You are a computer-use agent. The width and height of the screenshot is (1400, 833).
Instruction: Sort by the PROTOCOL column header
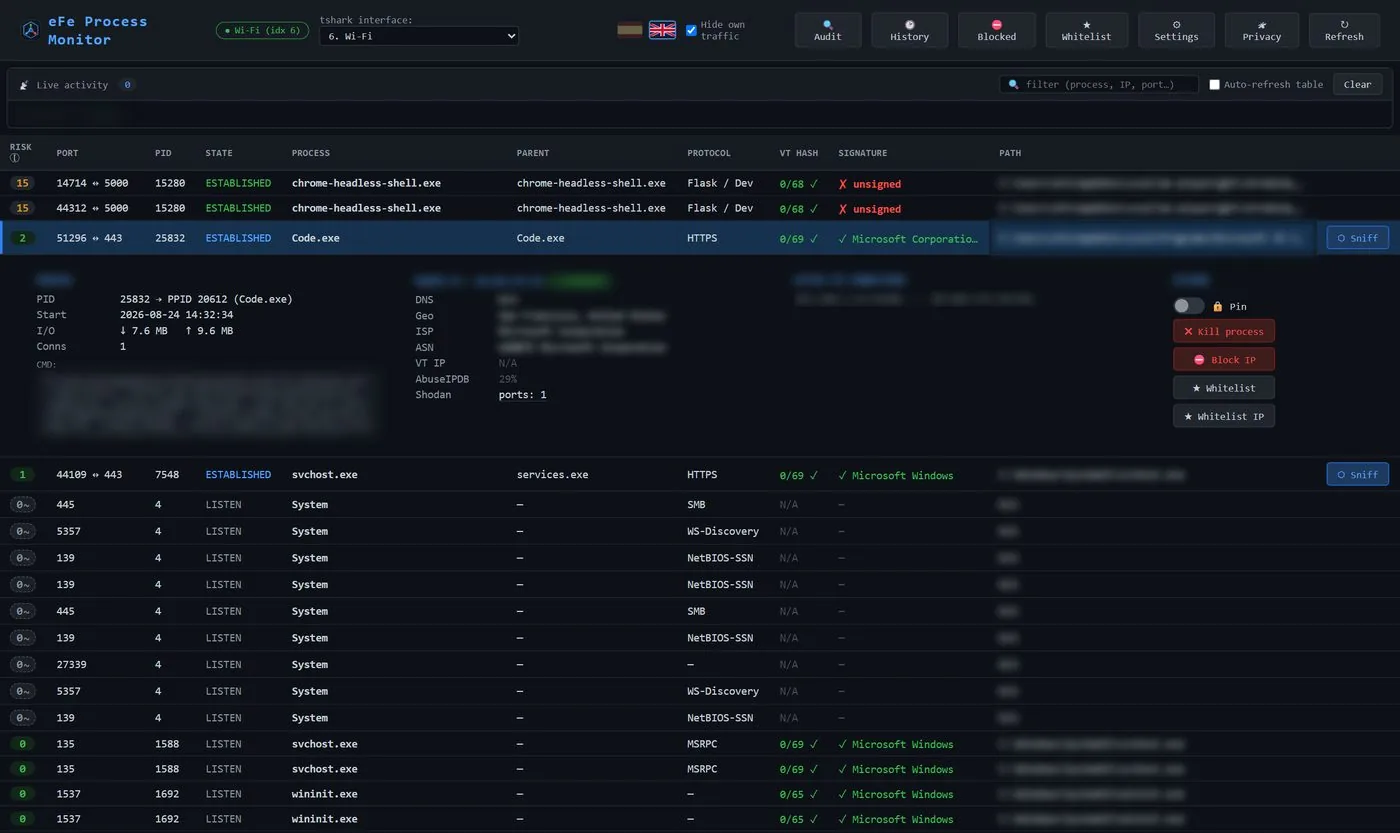708,153
